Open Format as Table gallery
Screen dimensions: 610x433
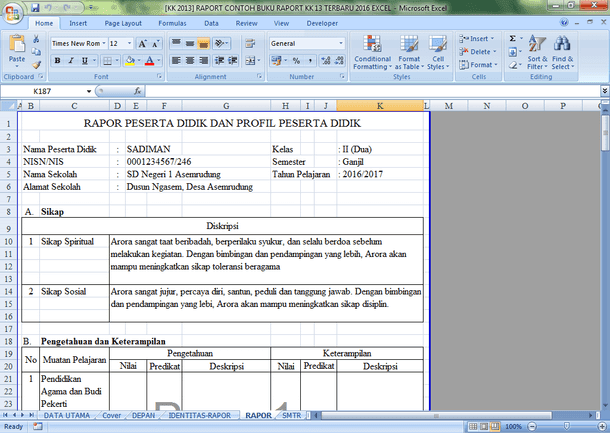pyautogui.click(x=409, y=52)
